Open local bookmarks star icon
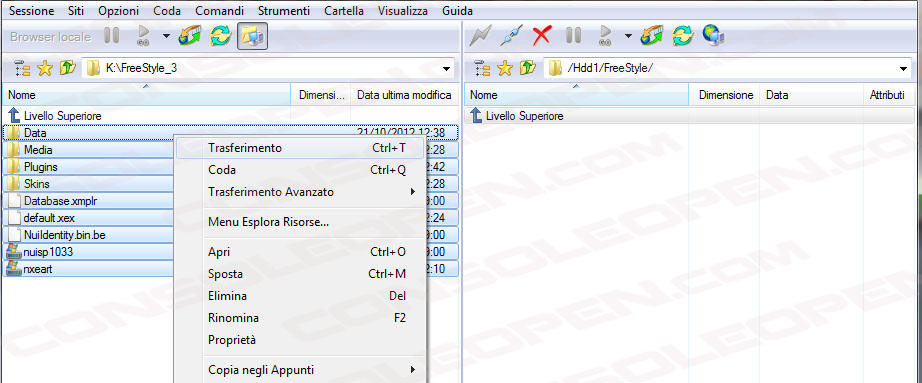This screenshot has height=383, width=922. 45,69
